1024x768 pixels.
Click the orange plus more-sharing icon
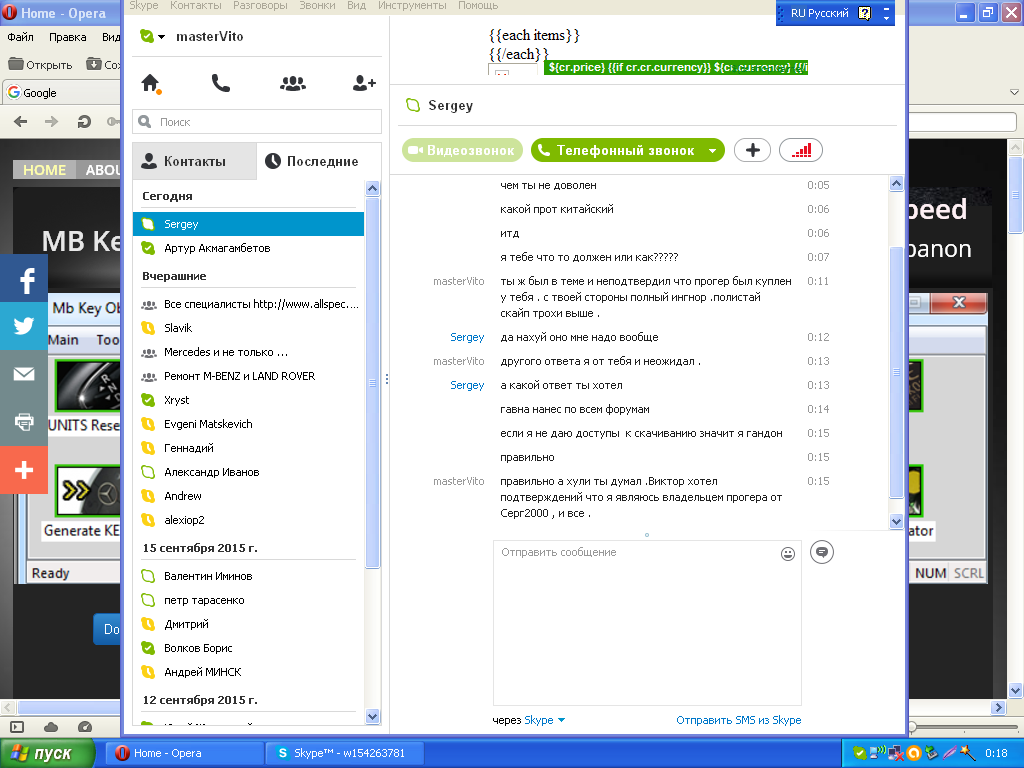[x=24, y=470]
